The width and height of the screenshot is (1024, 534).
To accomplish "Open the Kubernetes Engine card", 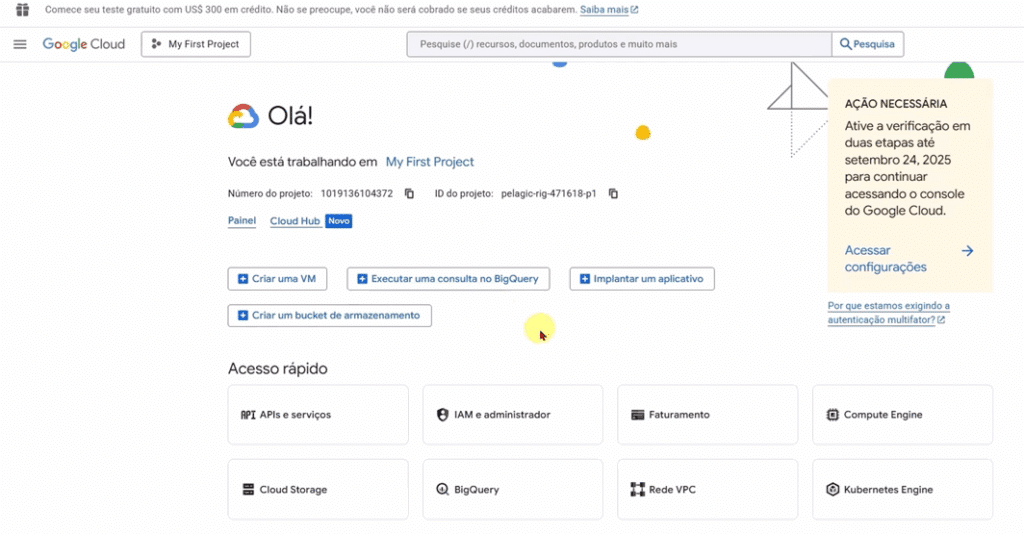I will pos(903,490).
